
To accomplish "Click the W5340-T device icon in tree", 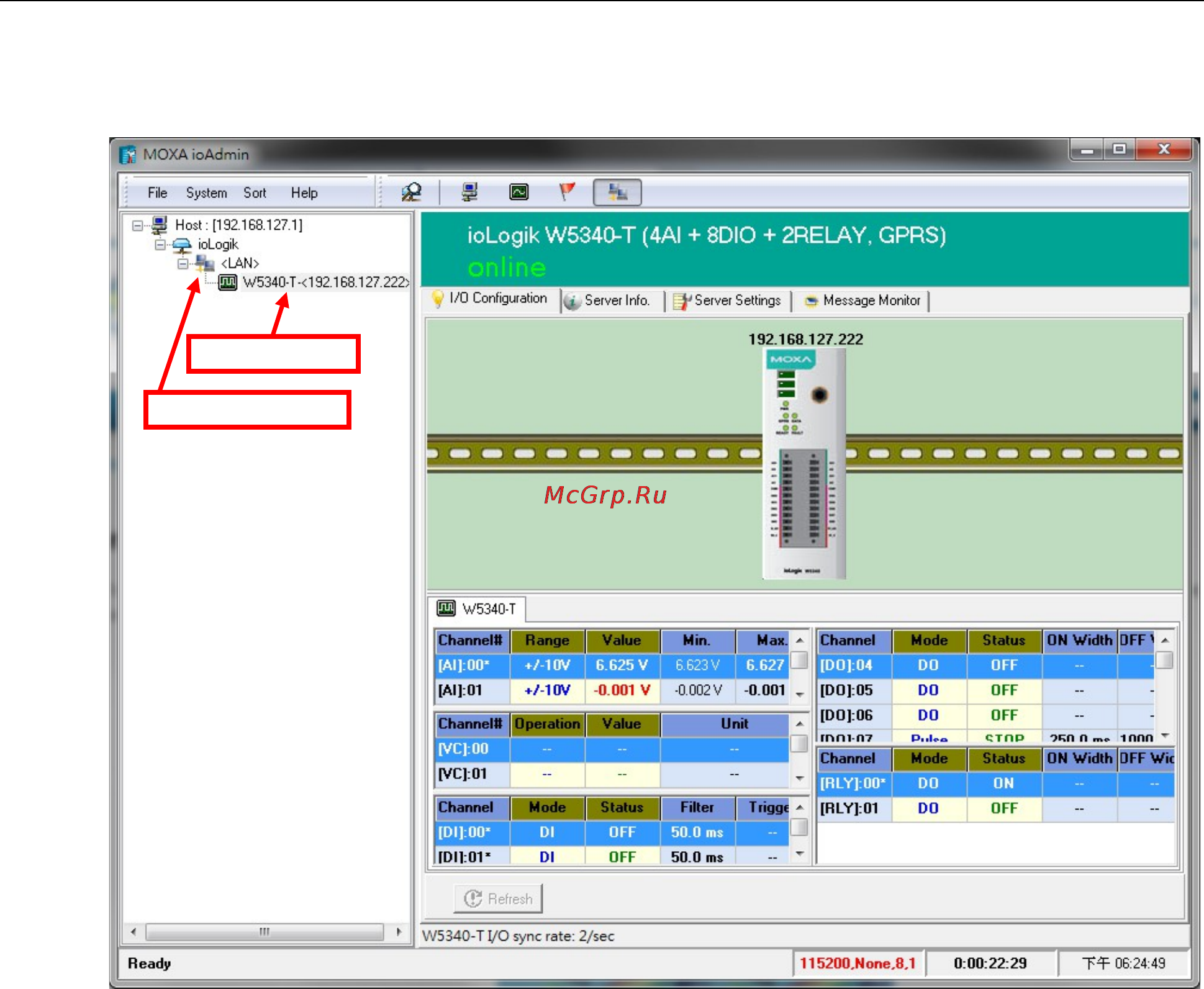I will (x=228, y=282).
